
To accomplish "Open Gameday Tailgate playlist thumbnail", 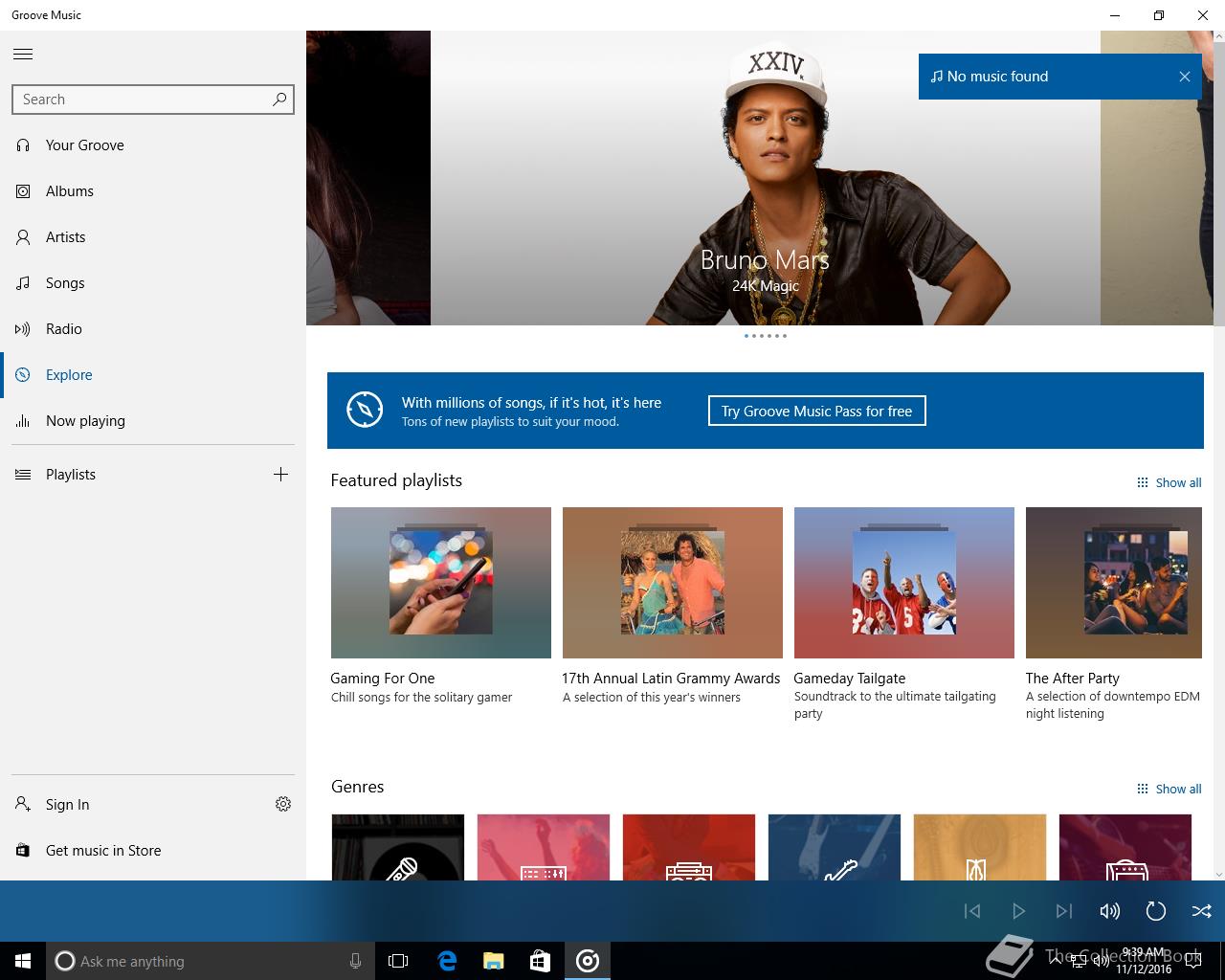I will [904, 583].
